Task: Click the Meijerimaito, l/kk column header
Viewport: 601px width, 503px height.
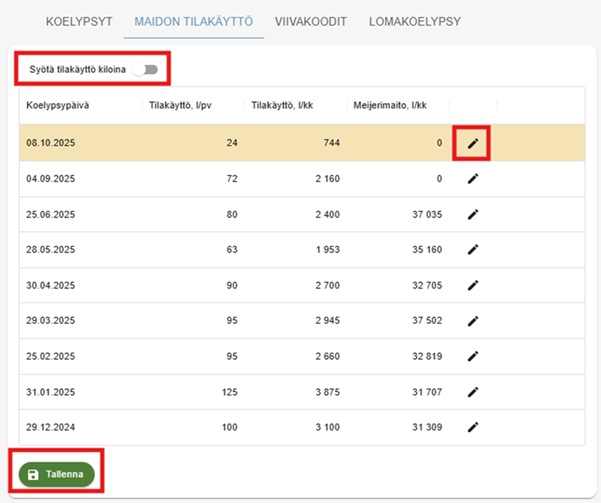Action: click(x=389, y=105)
